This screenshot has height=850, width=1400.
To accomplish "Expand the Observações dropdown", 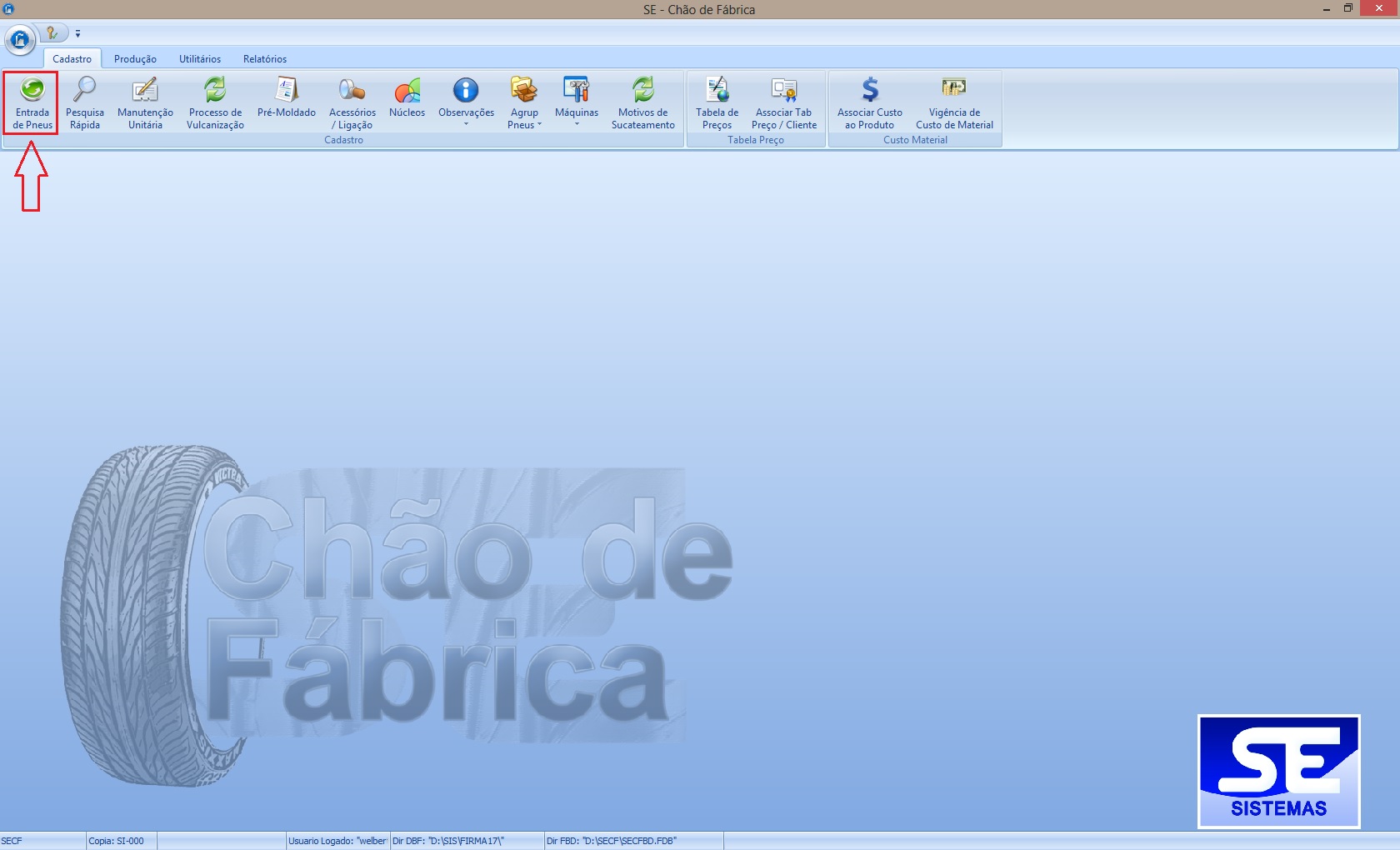I will click(466, 124).
